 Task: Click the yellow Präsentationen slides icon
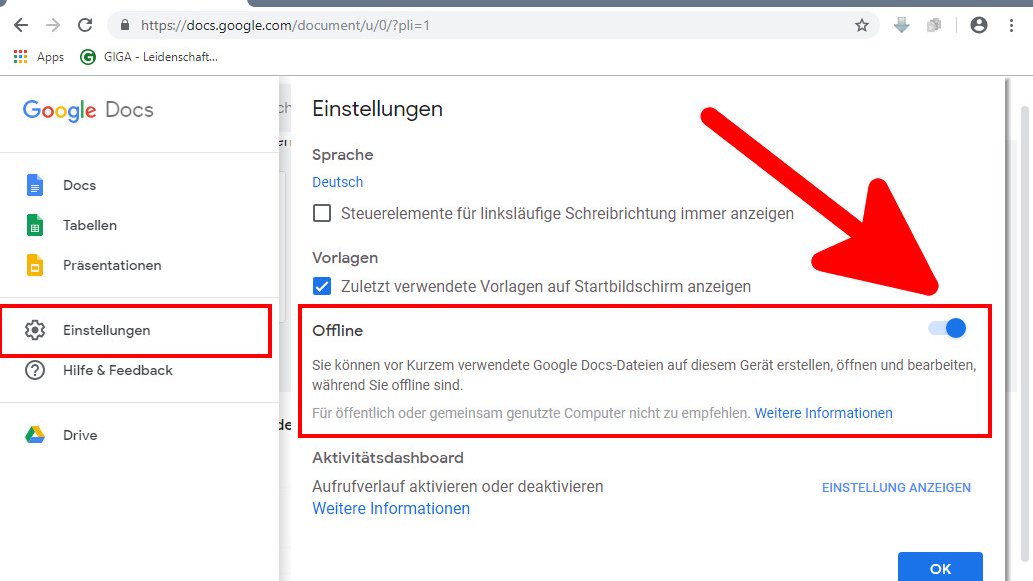[35, 265]
